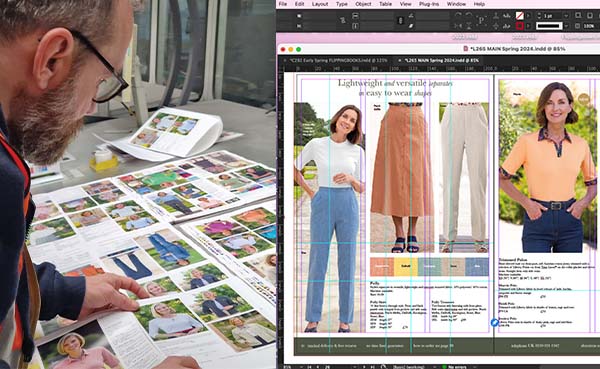Click the solid stroke style preview
The width and height of the screenshot is (600, 369).
click(549, 26)
